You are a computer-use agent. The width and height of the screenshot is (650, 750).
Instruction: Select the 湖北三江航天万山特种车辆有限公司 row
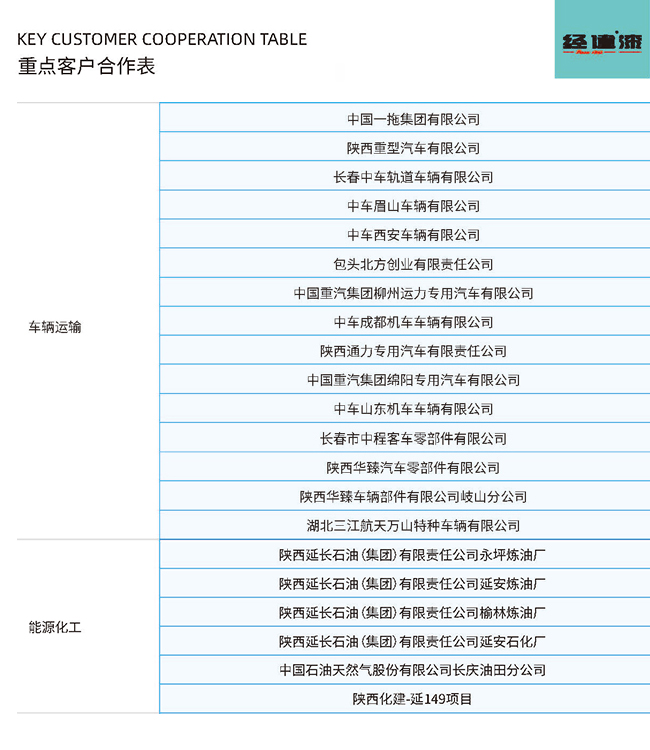point(413,525)
